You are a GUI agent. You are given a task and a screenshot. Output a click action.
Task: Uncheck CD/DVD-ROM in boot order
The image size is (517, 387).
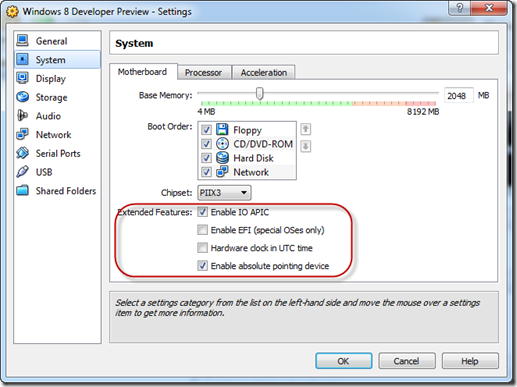206,144
